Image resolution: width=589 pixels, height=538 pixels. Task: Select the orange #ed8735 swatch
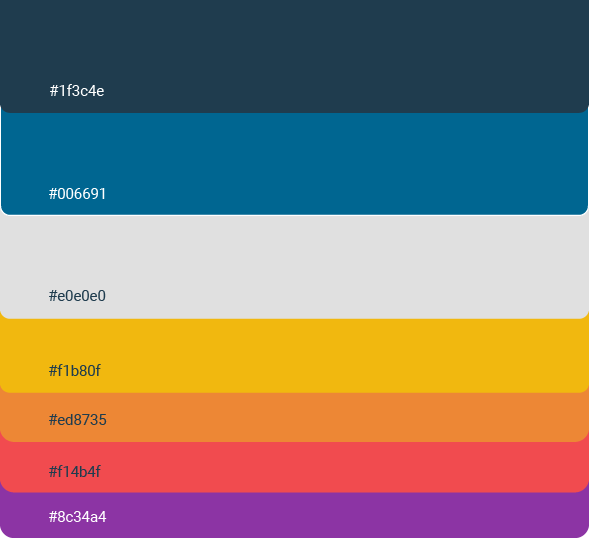click(x=294, y=417)
